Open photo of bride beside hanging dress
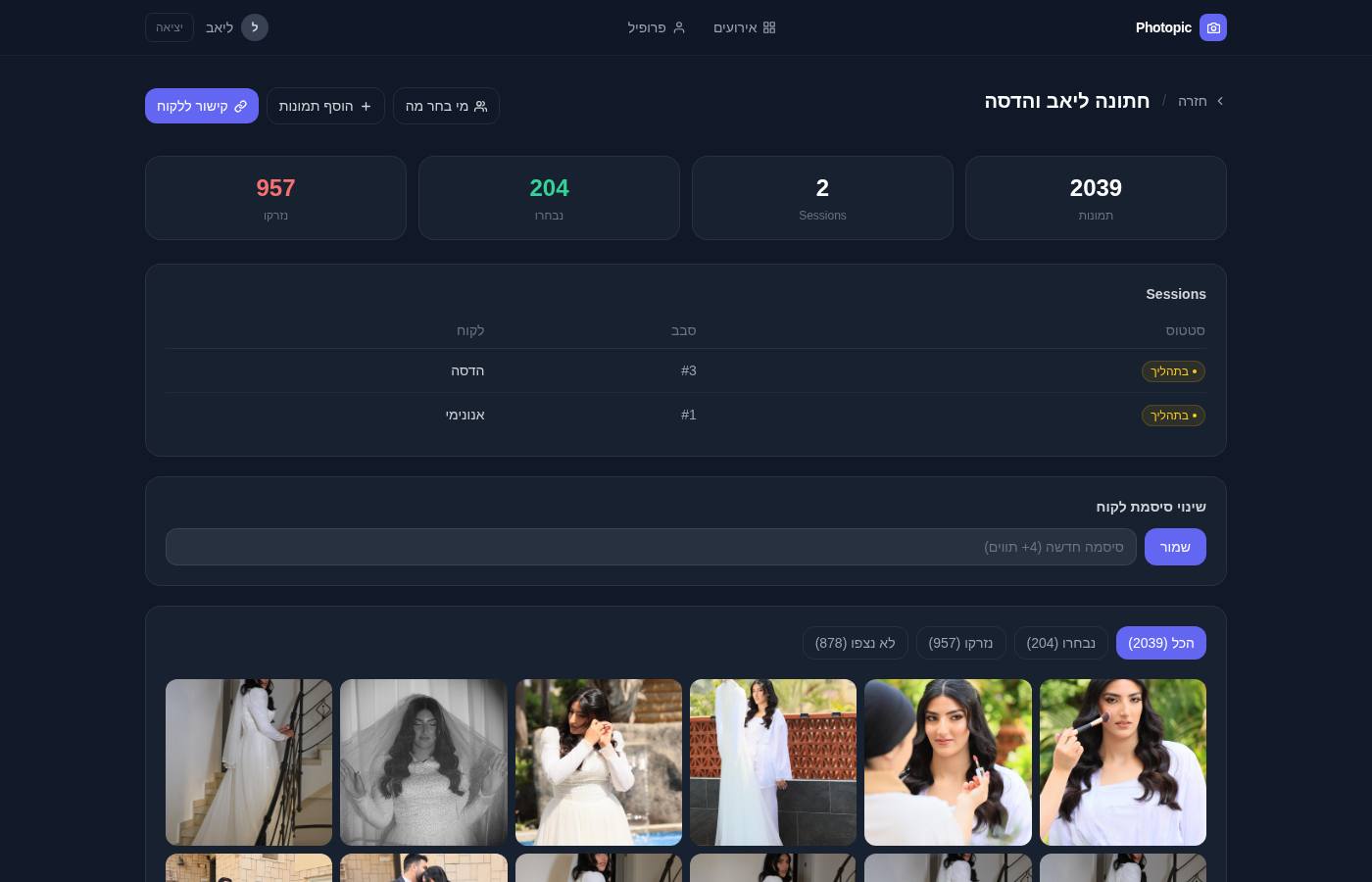 click(773, 762)
